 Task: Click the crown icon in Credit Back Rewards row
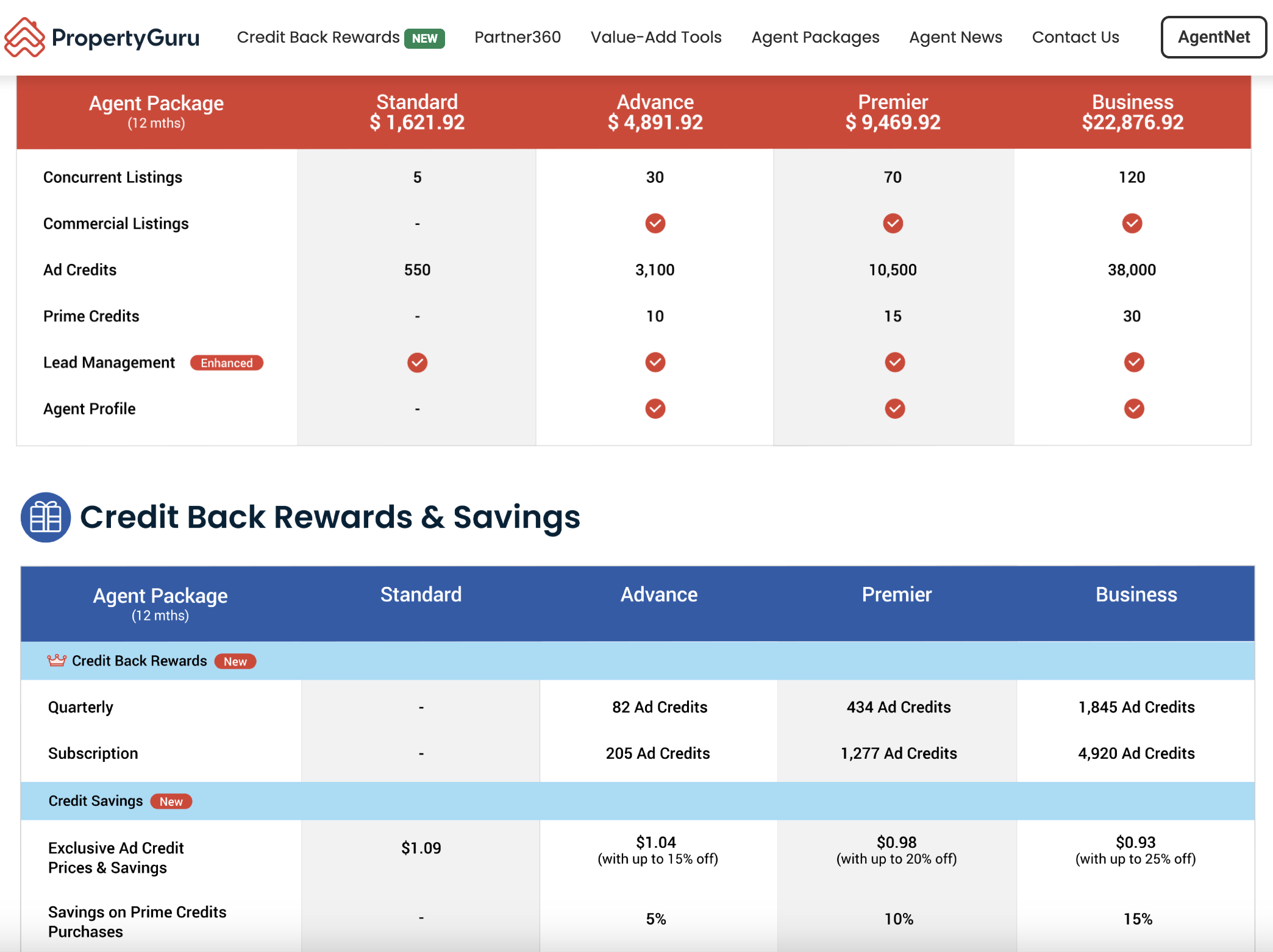[x=57, y=661]
